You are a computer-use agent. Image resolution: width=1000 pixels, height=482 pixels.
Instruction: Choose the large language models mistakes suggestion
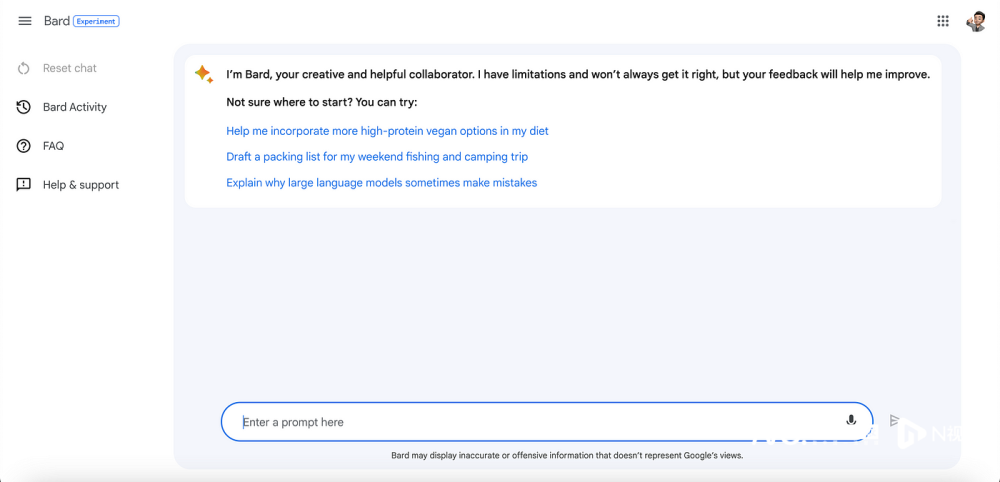tap(381, 183)
